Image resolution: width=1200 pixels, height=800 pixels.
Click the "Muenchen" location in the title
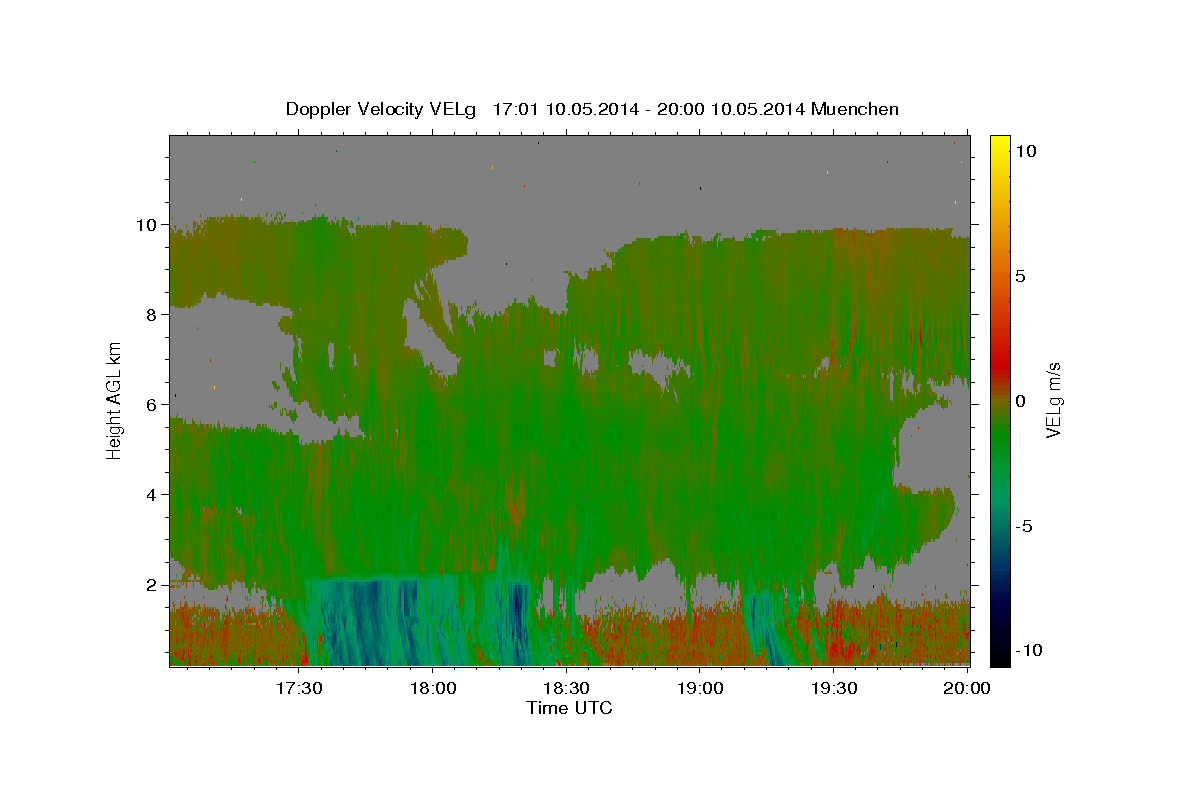tap(855, 109)
